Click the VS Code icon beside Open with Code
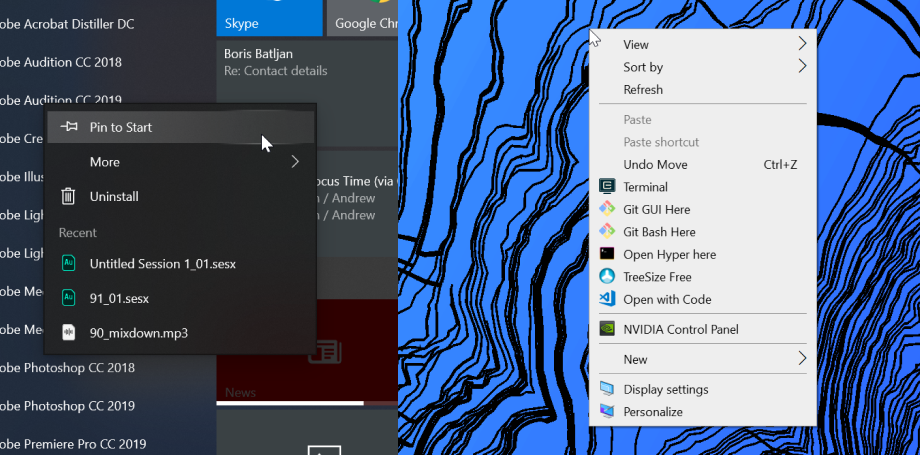The height and width of the screenshot is (455, 920). 607,299
